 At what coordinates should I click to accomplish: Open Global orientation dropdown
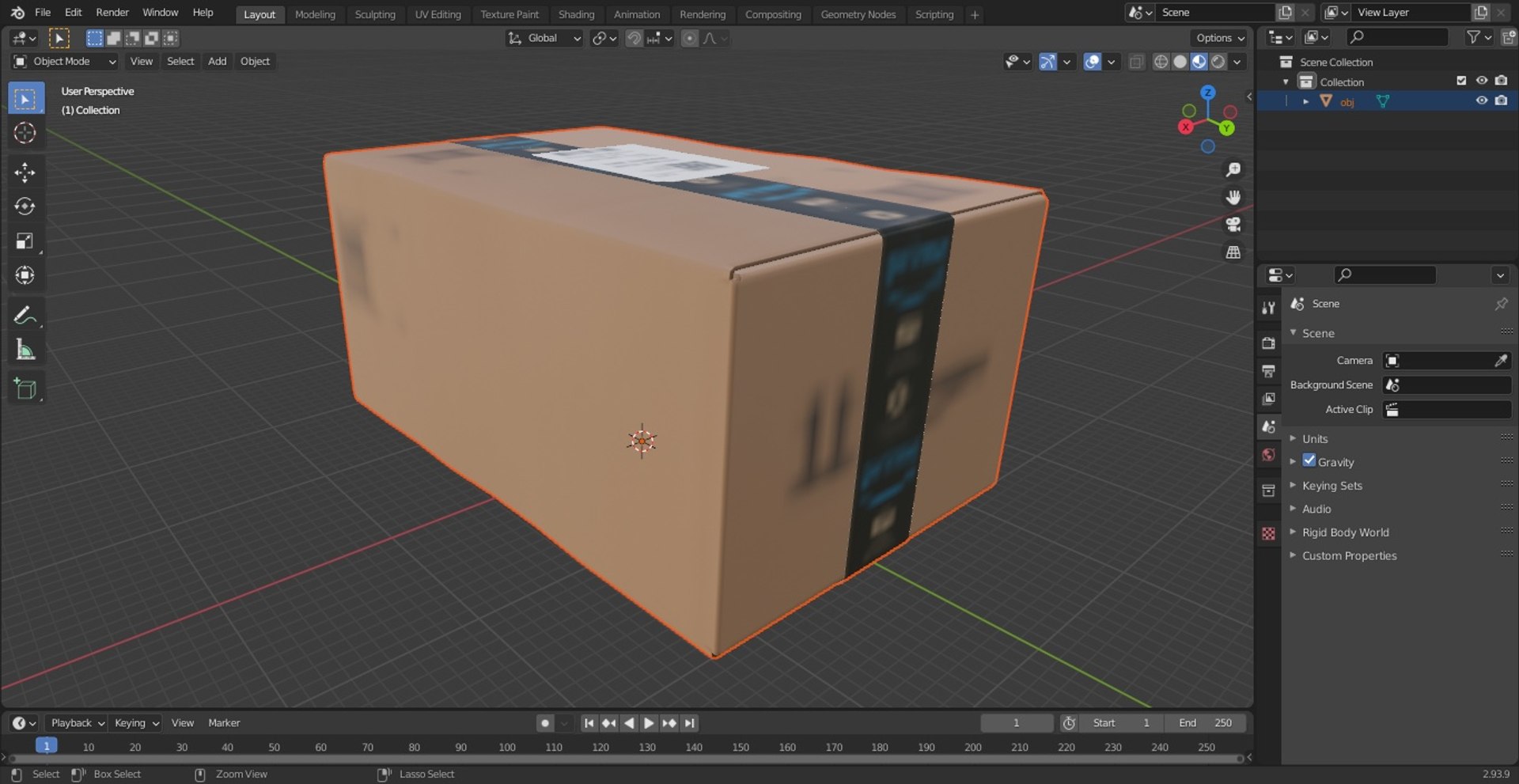click(x=544, y=38)
